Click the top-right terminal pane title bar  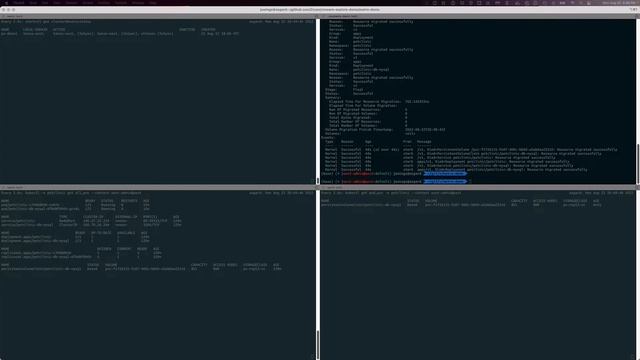tap(478, 16)
